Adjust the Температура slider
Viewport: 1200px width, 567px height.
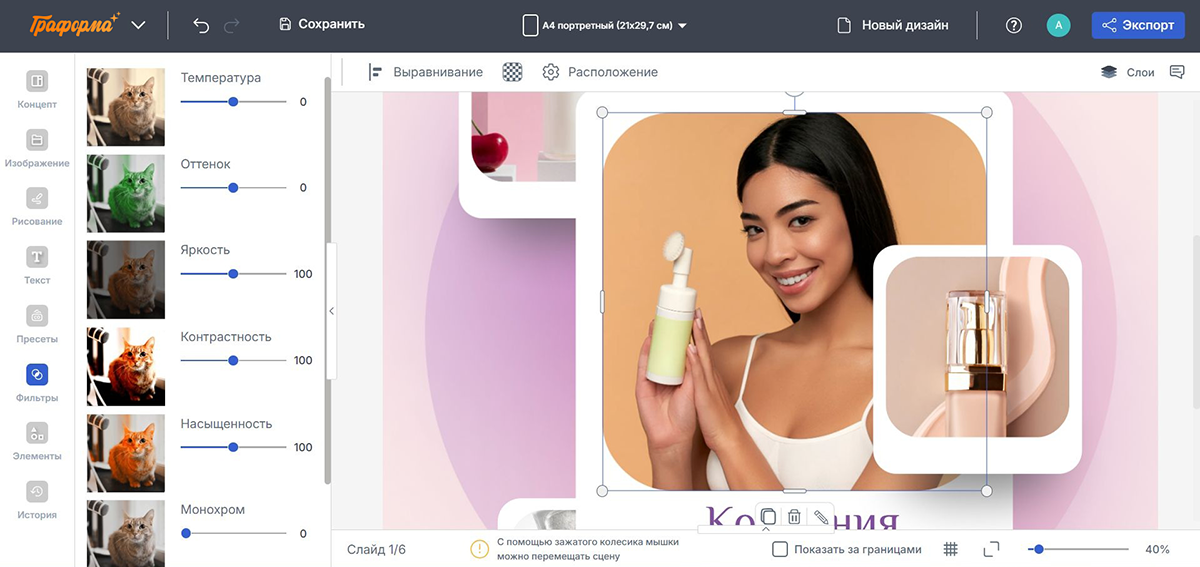click(x=233, y=101)
